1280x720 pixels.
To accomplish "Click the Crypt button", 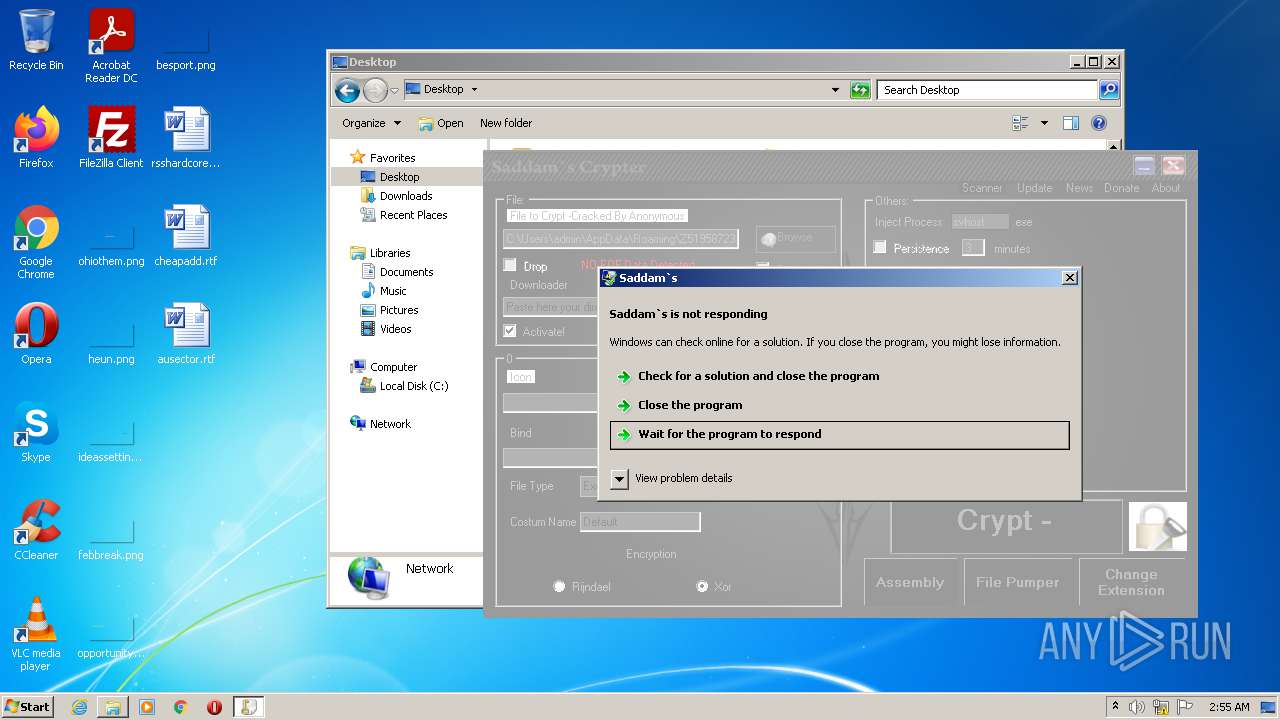I will coord(1006,526).
